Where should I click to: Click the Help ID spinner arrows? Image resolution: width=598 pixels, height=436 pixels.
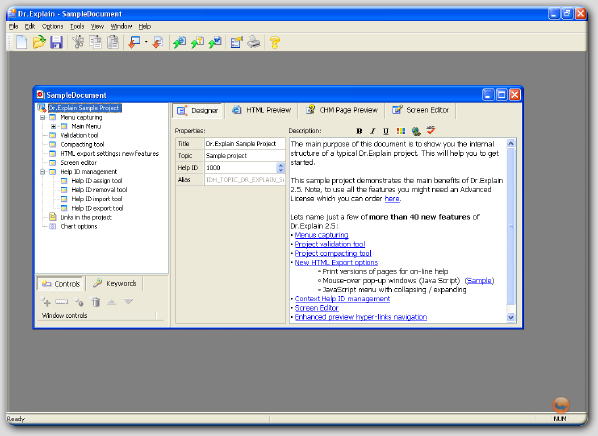pos(281,167)
